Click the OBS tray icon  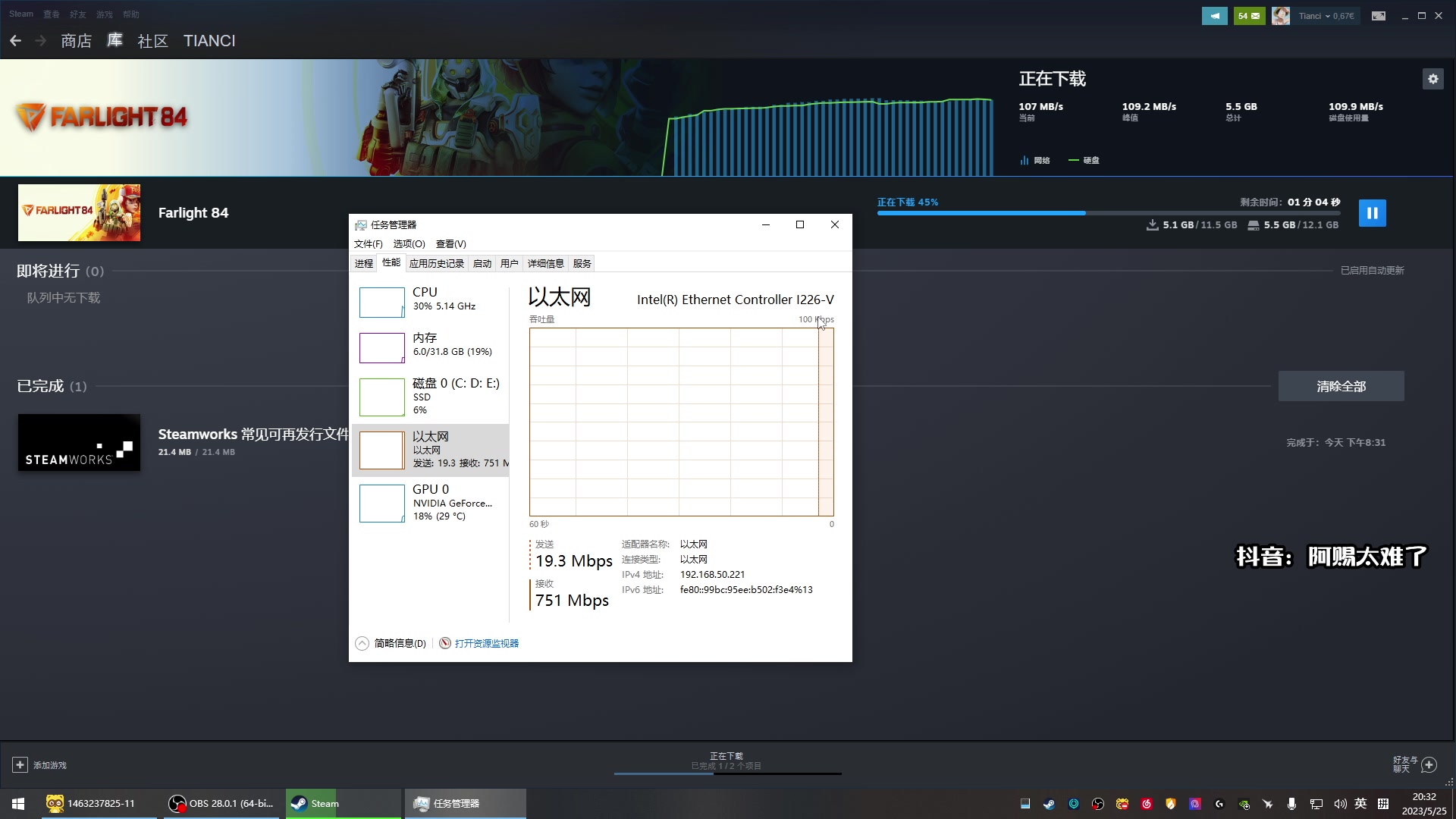click(1097, 804)
